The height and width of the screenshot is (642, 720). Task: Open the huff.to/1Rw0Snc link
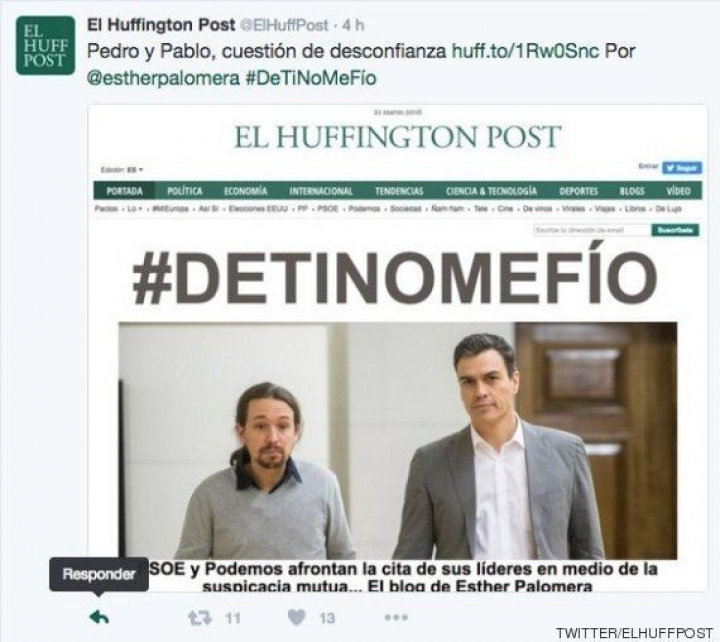(525, 51)
